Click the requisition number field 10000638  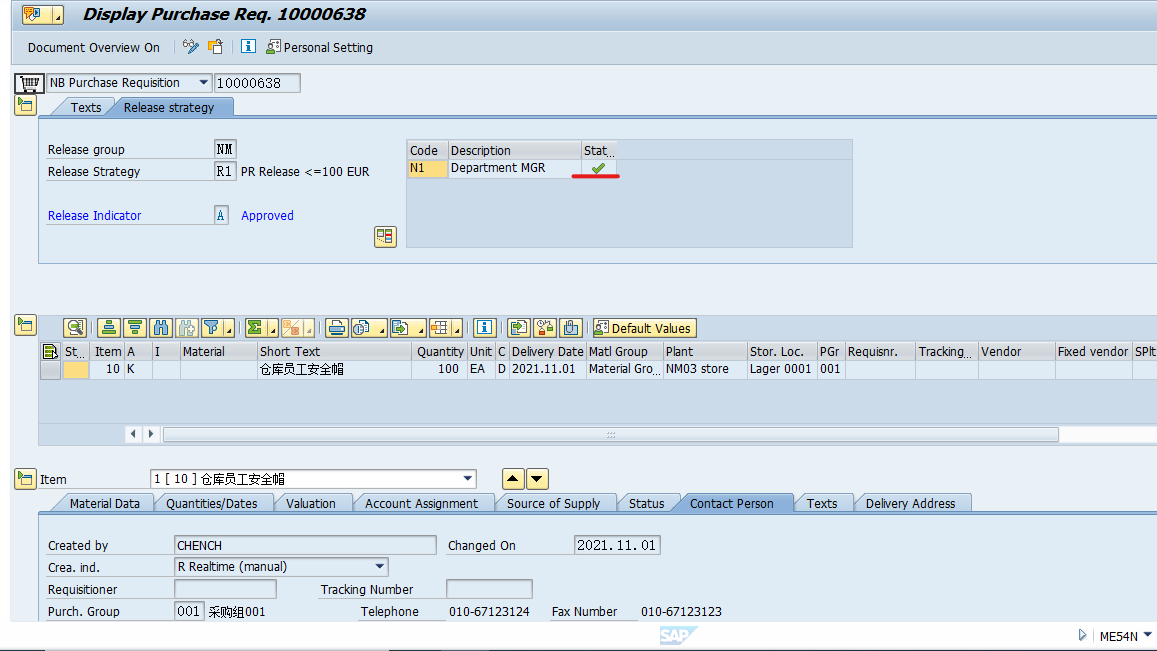(x=257, y=83)
